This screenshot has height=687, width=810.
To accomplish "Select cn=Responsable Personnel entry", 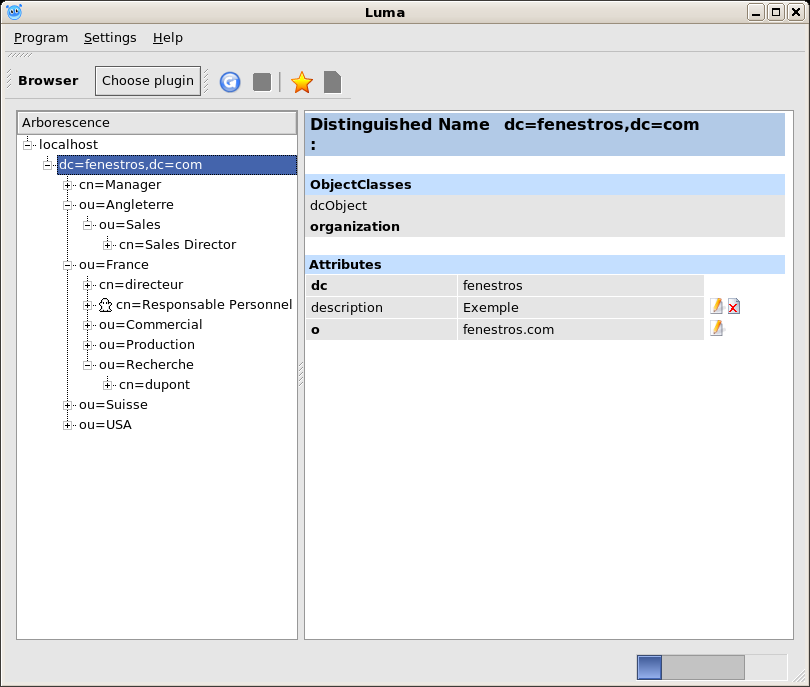I will (x=203, y=305).
